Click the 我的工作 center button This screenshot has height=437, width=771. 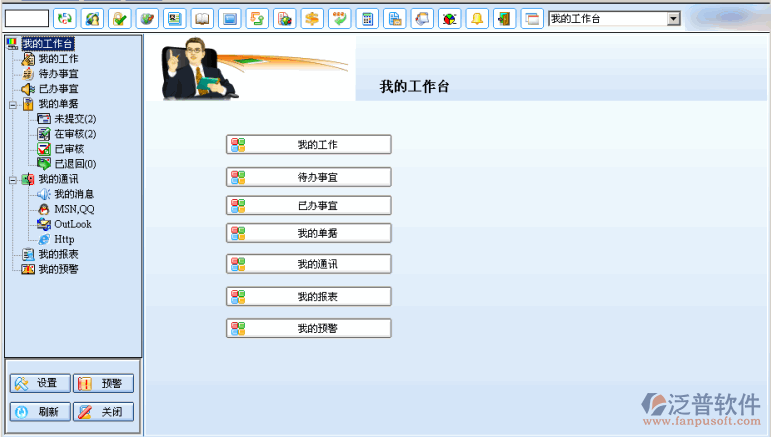[x=309, y=145]
